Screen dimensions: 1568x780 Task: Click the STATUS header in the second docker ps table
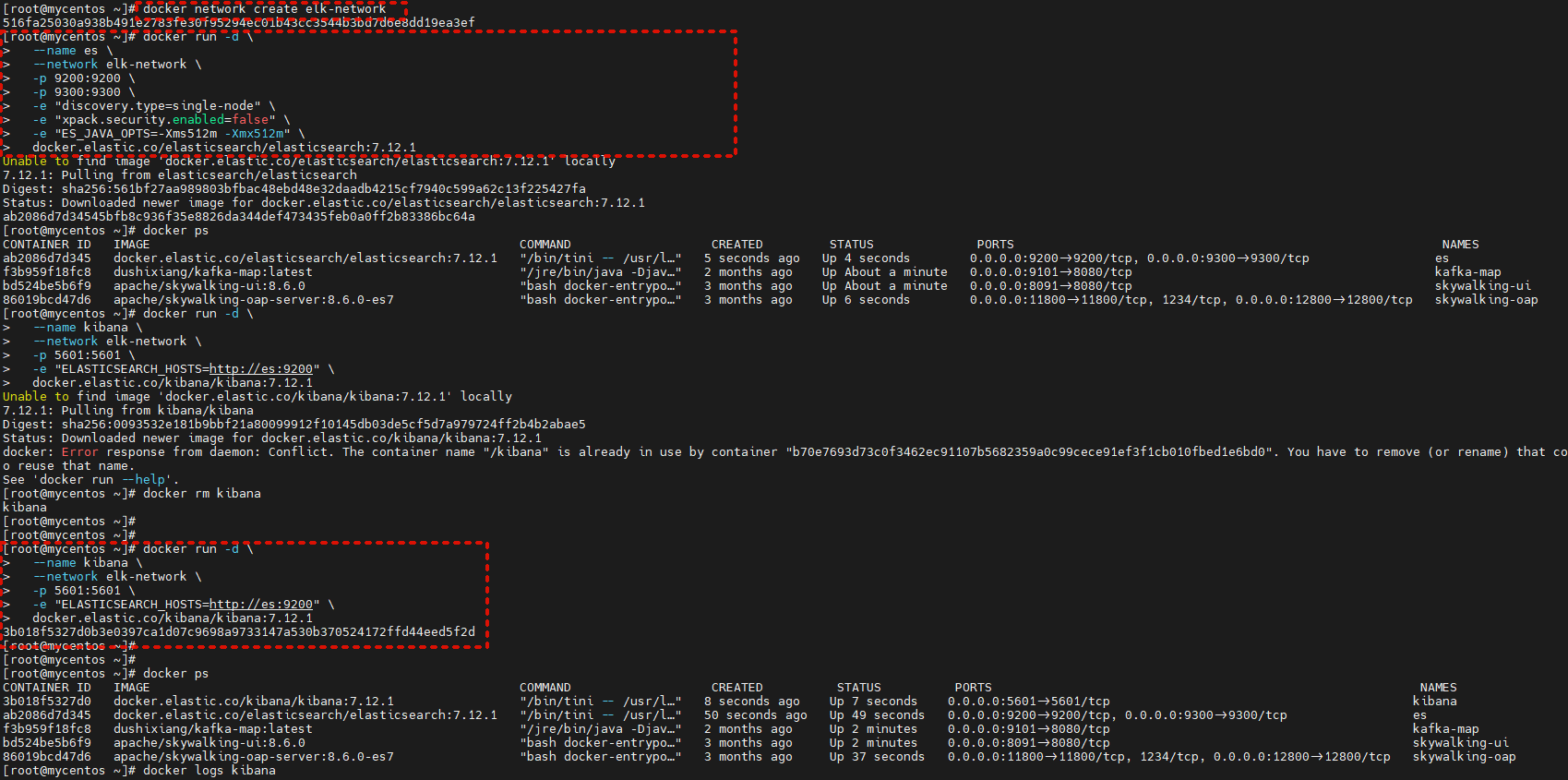point(858,688)
